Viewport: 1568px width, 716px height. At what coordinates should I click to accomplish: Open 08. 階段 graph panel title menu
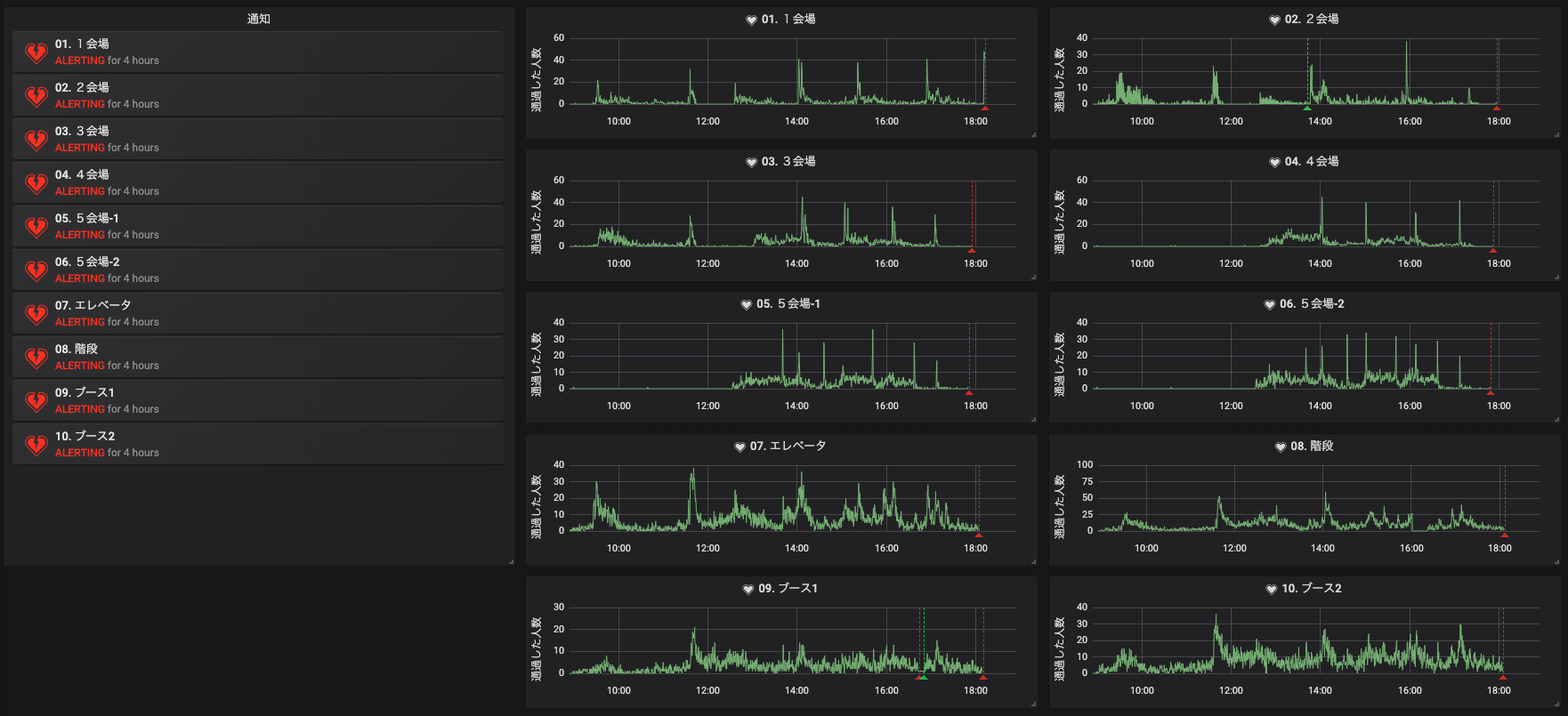pos(1312,446)
